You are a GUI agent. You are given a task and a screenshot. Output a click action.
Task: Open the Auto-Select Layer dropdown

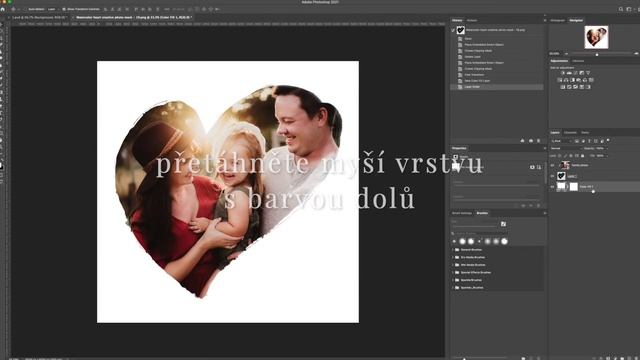tap(52, 9)
